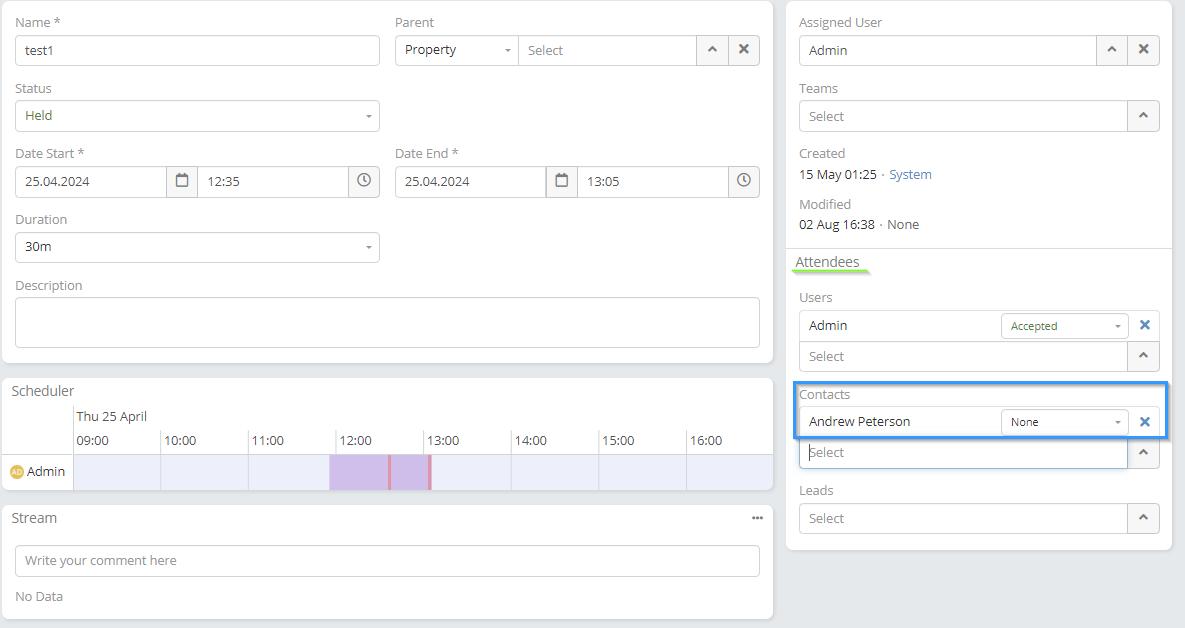Click the Scheduler panel title
This screenshot has width=1185, height=628.
click(x=42, y=391)
